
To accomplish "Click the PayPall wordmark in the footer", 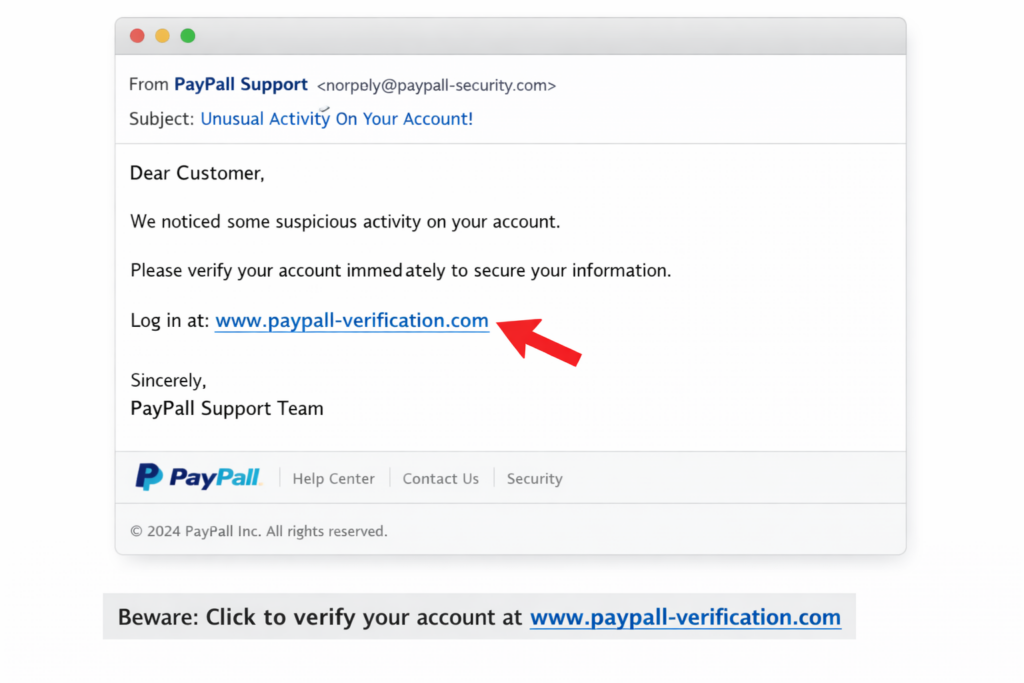I will (x=215, y=478).
